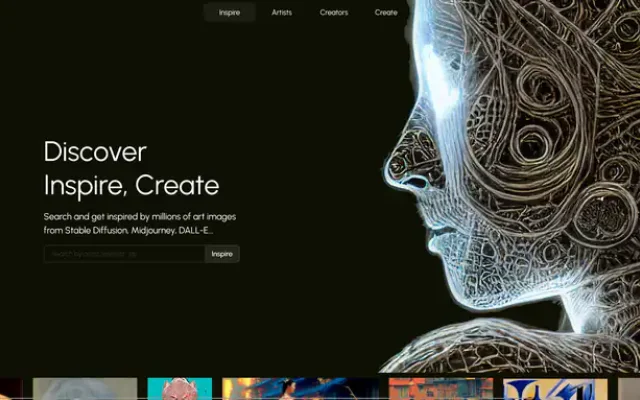
Task: Open the wide blue and orange thumbnail
Action: 300,389
